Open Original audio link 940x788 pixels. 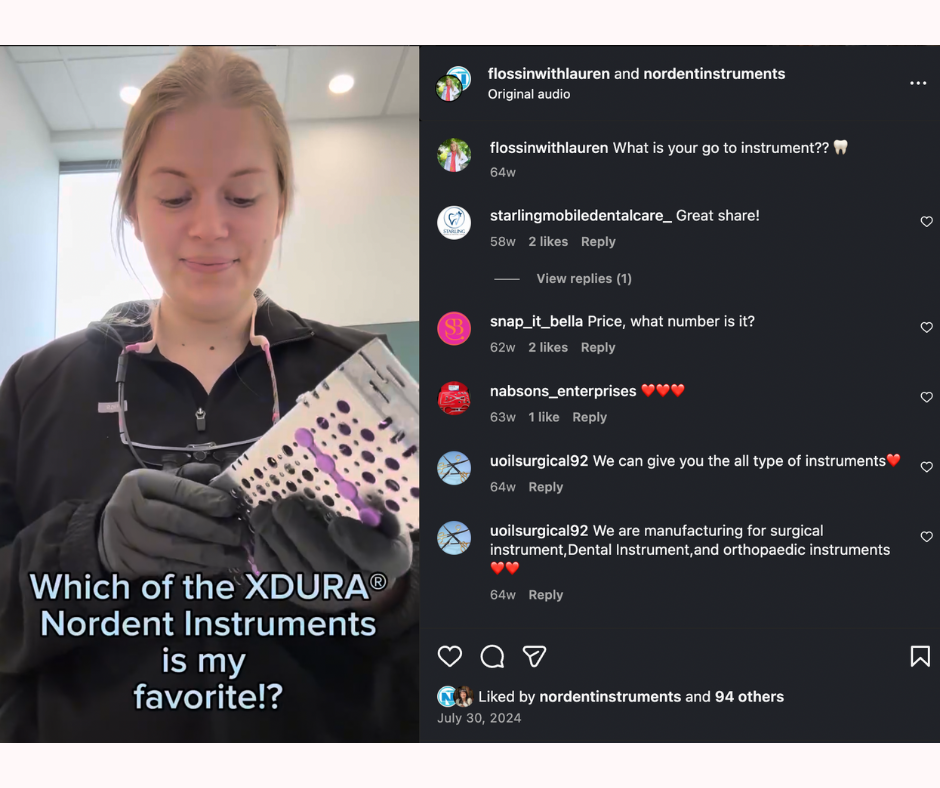pyautogui.click(x=529, y=94)
